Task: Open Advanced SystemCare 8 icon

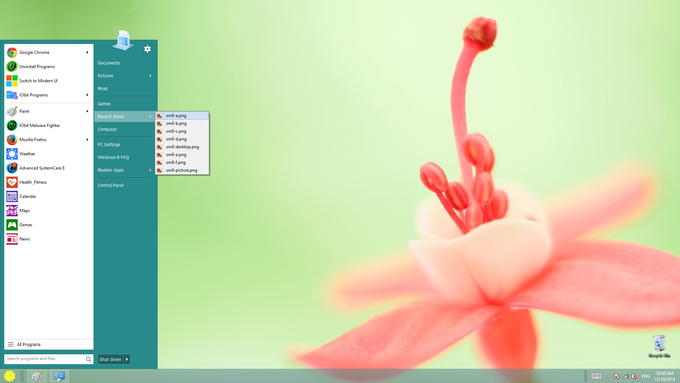Action: pyautogui.click(x=12, y=168)
